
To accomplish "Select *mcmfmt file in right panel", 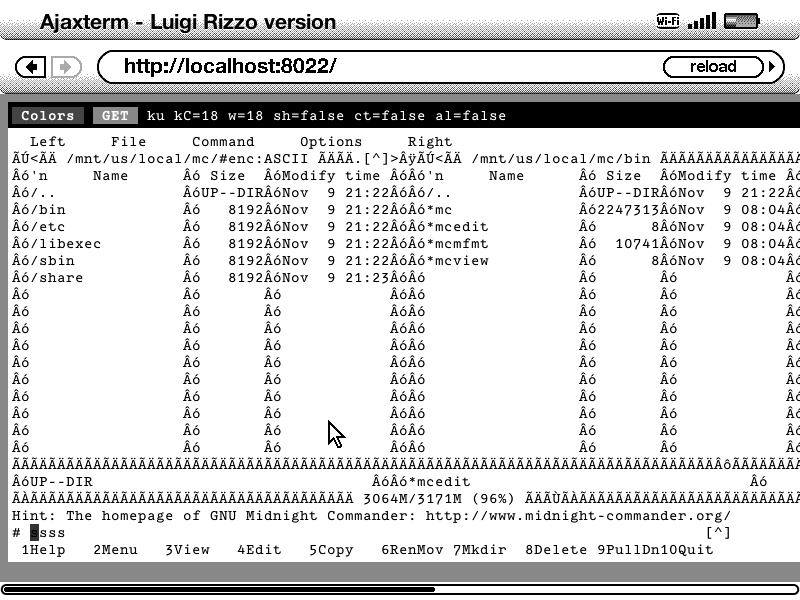I will tap(457, 244).
